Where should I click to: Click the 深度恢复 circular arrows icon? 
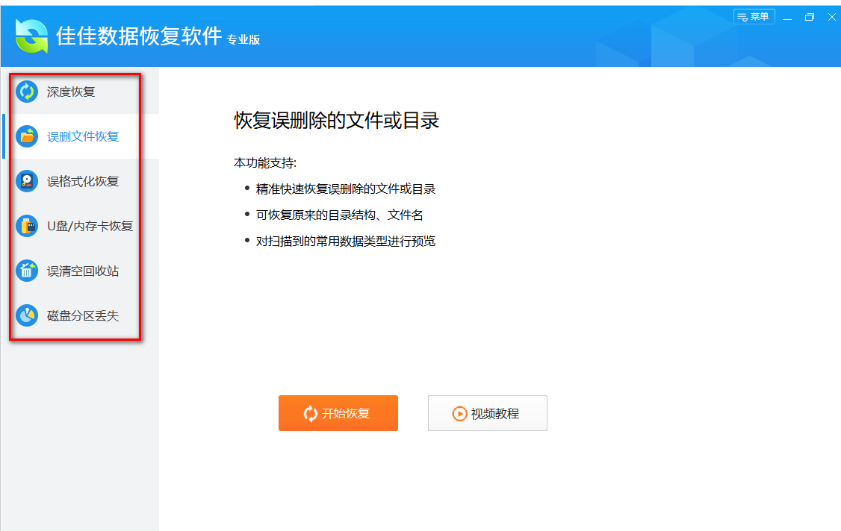pos(27,92)
